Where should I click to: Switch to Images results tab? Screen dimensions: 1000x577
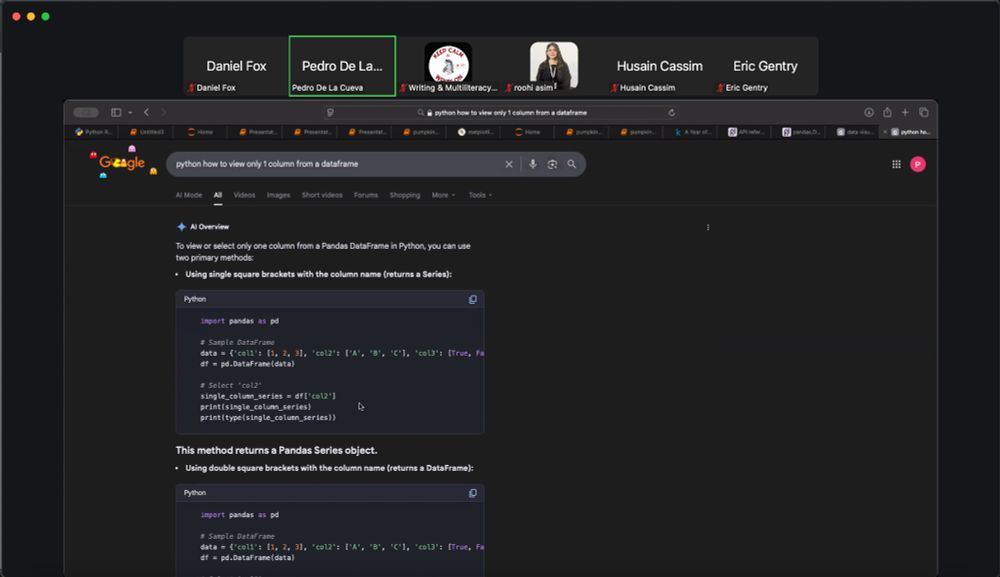pos(278,195)
